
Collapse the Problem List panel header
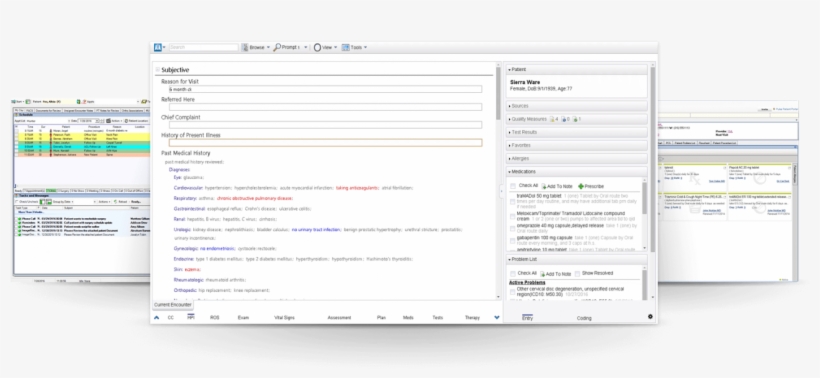576,259
